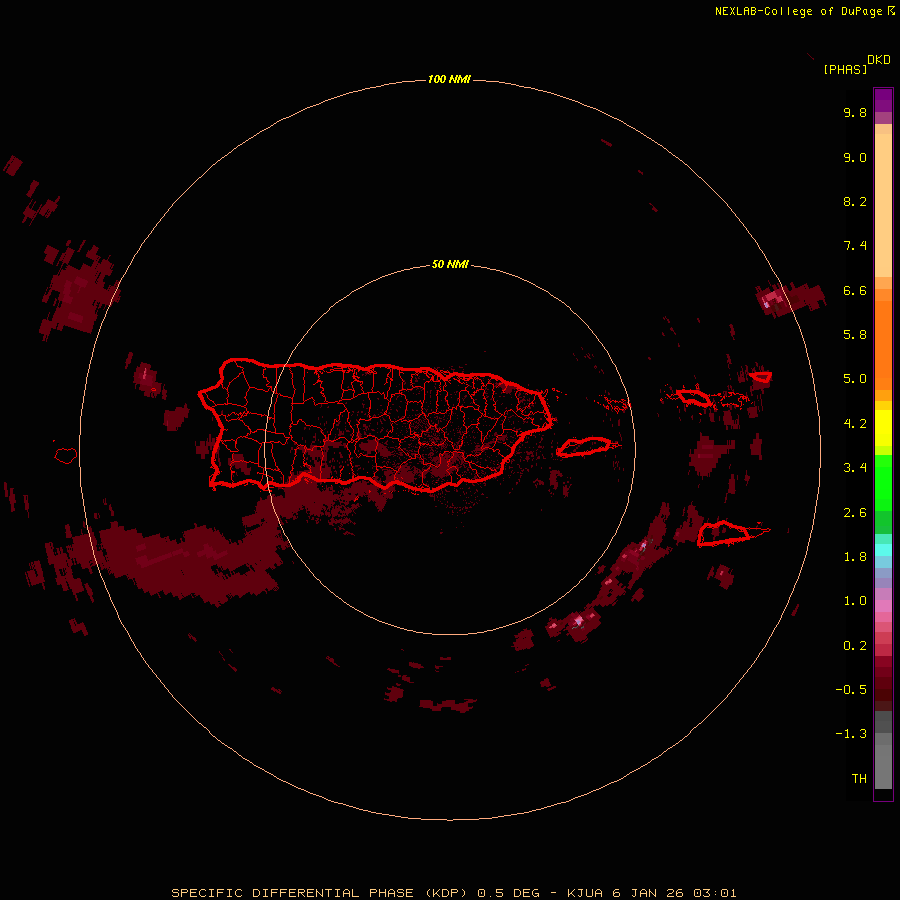The image size is (900, 900).
Task: Click the purple top segment of color scale
Action: [x=883, y=100]
